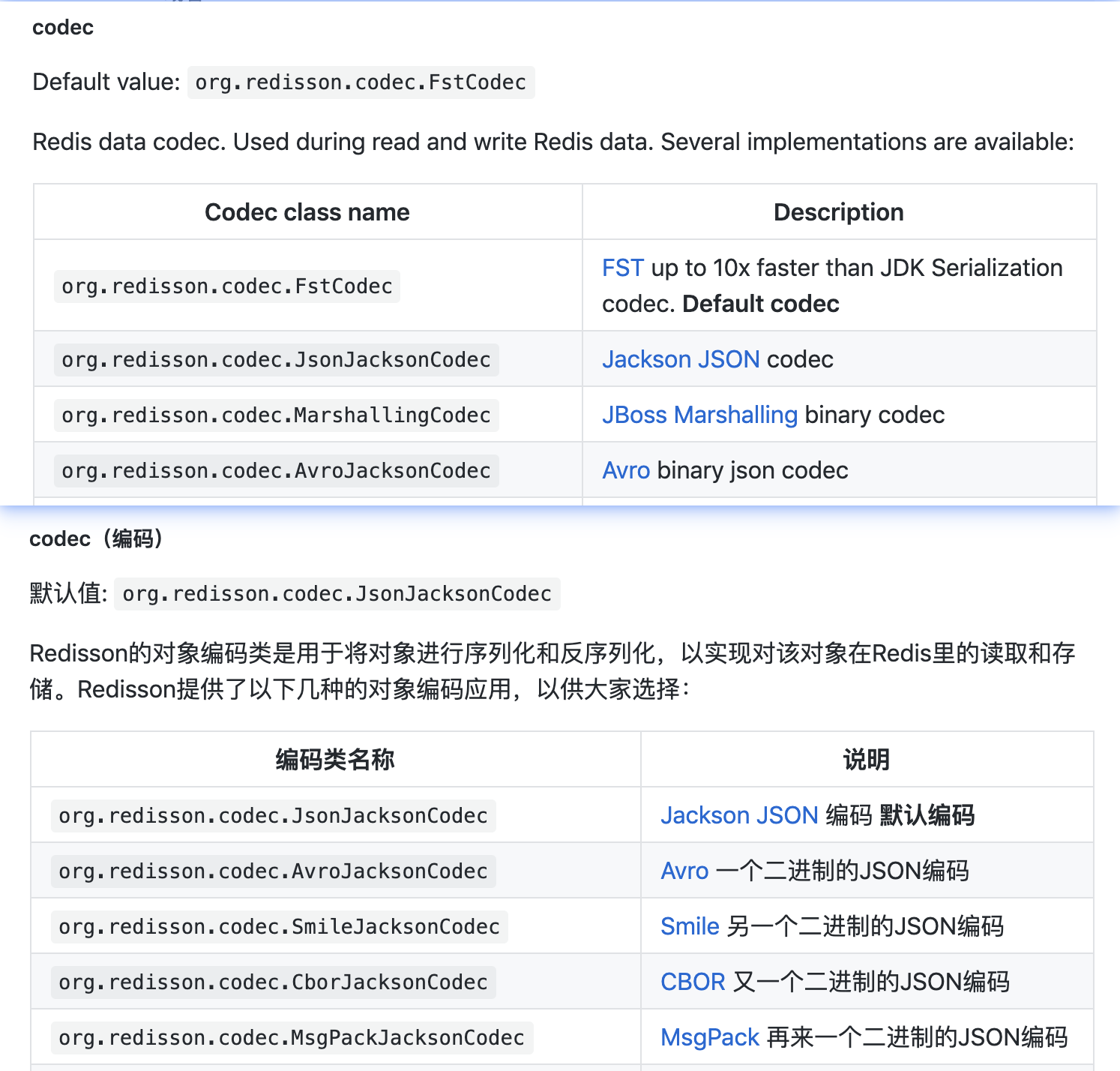Click the 编码类名称 table header
This screenshot has width=1120, height=1071.
coord(334,760)
